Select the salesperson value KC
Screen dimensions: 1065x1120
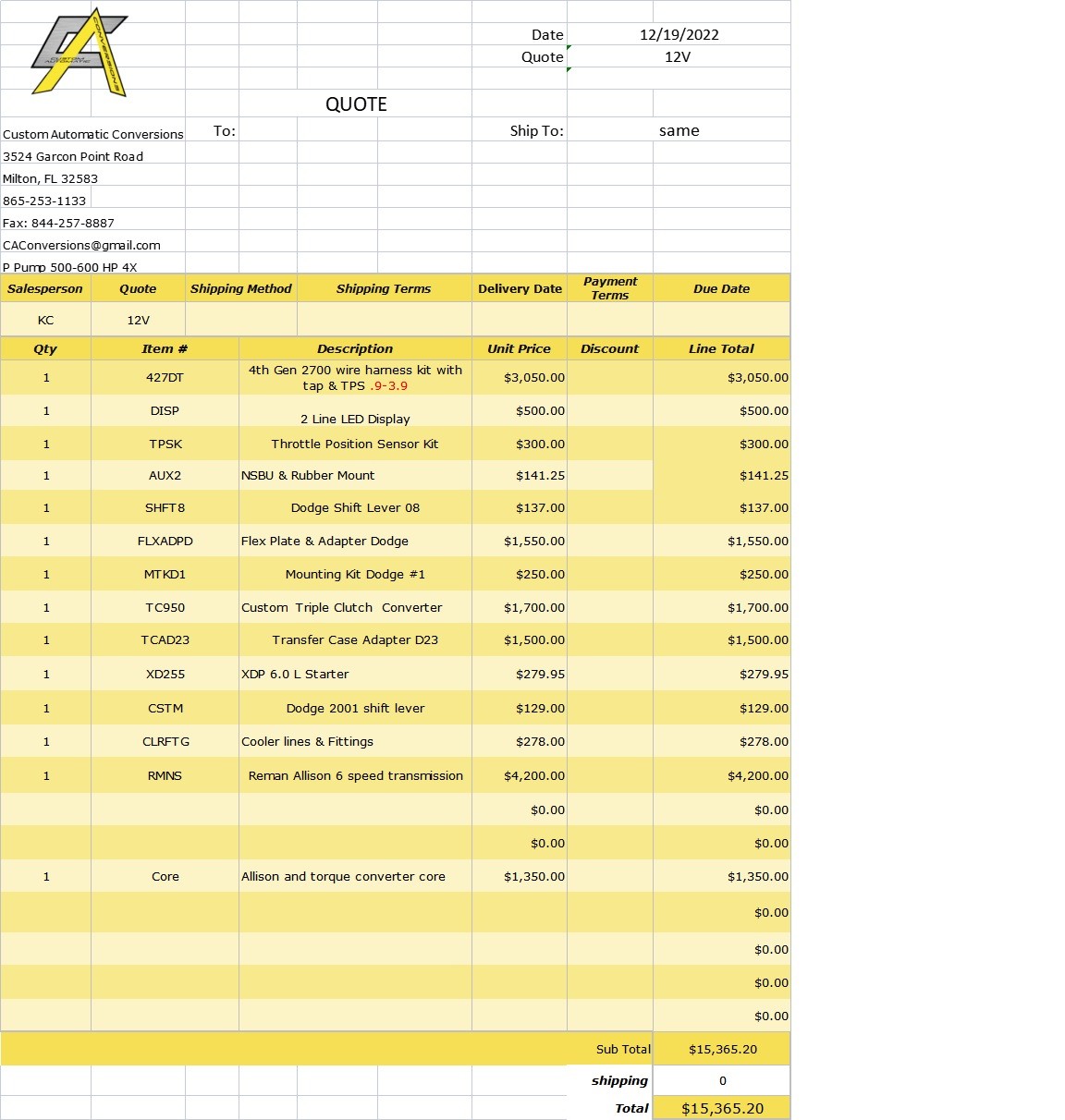pos(45,320)
